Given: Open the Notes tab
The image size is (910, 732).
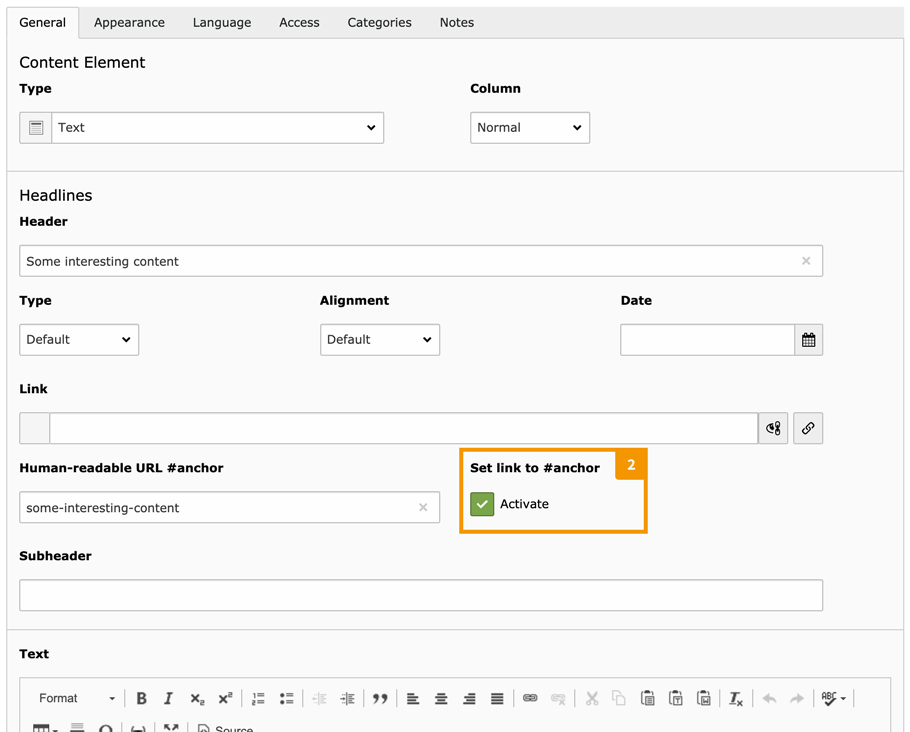Looking at the screenshot, I should coord(457,23).
